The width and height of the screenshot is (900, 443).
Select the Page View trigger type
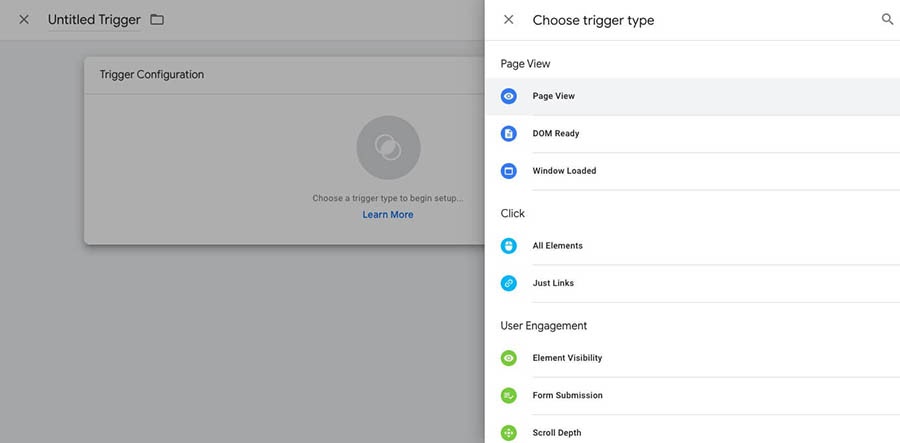693,96
